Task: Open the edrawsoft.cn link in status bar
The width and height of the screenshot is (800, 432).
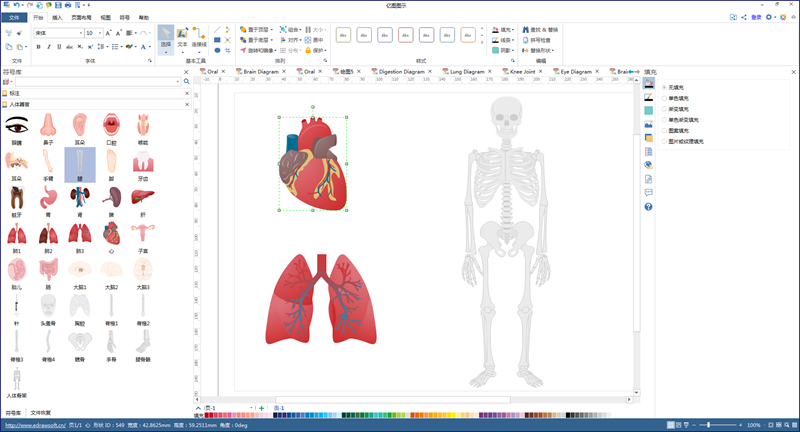Action: coord(35,425)
